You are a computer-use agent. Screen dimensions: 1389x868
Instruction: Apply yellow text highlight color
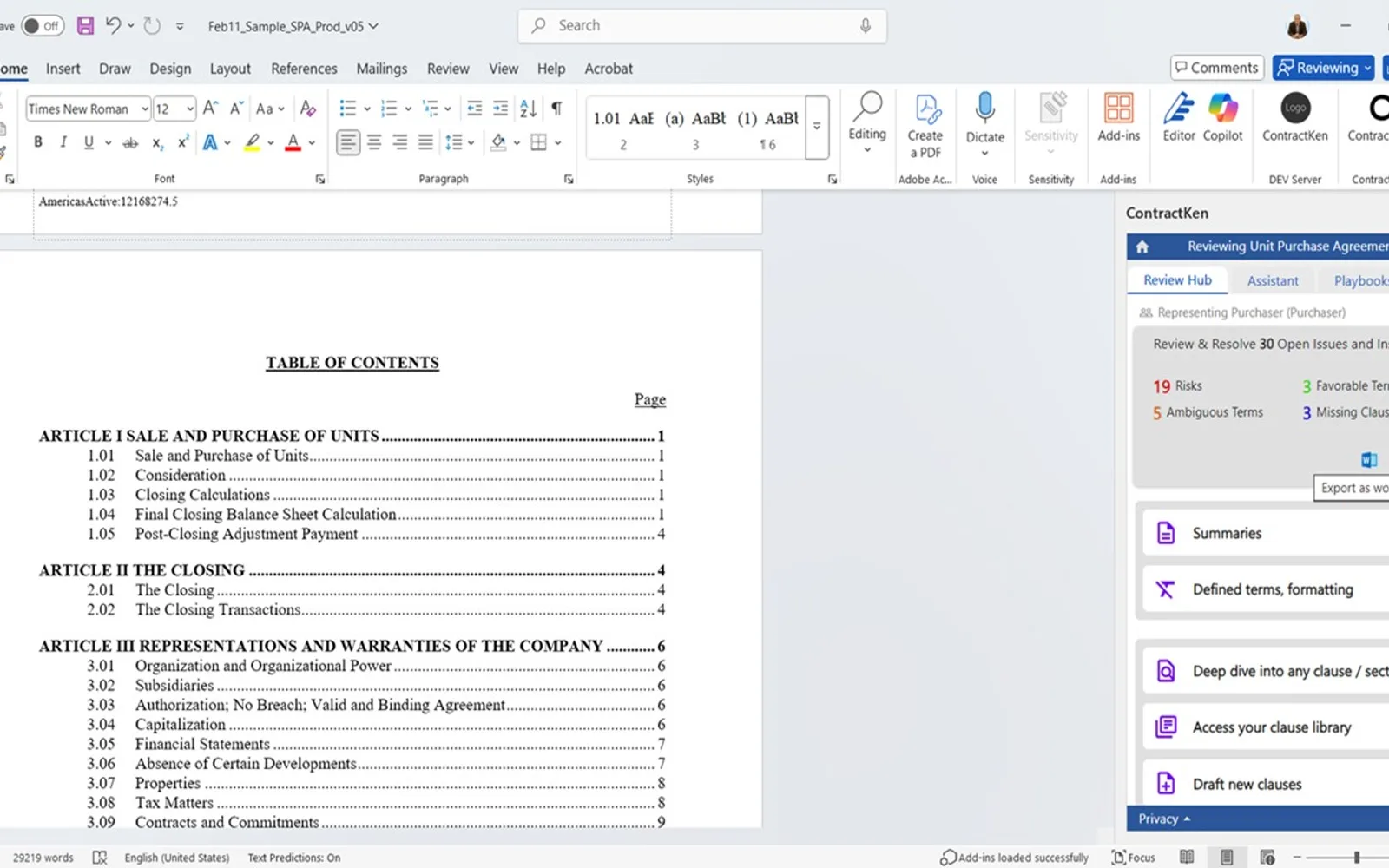point(252,142)
